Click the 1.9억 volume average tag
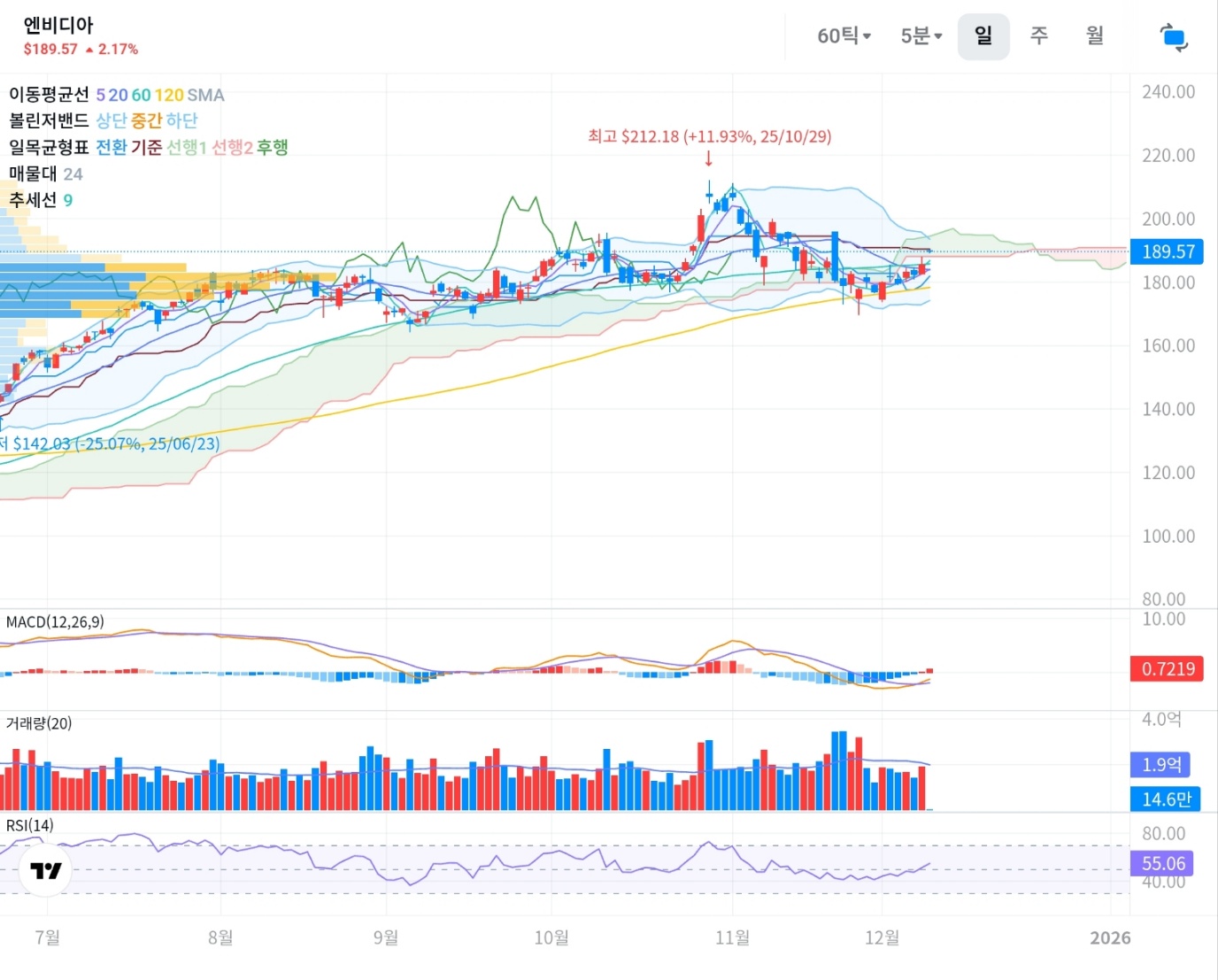The image size is (1218, 980). pos(1160,764)
